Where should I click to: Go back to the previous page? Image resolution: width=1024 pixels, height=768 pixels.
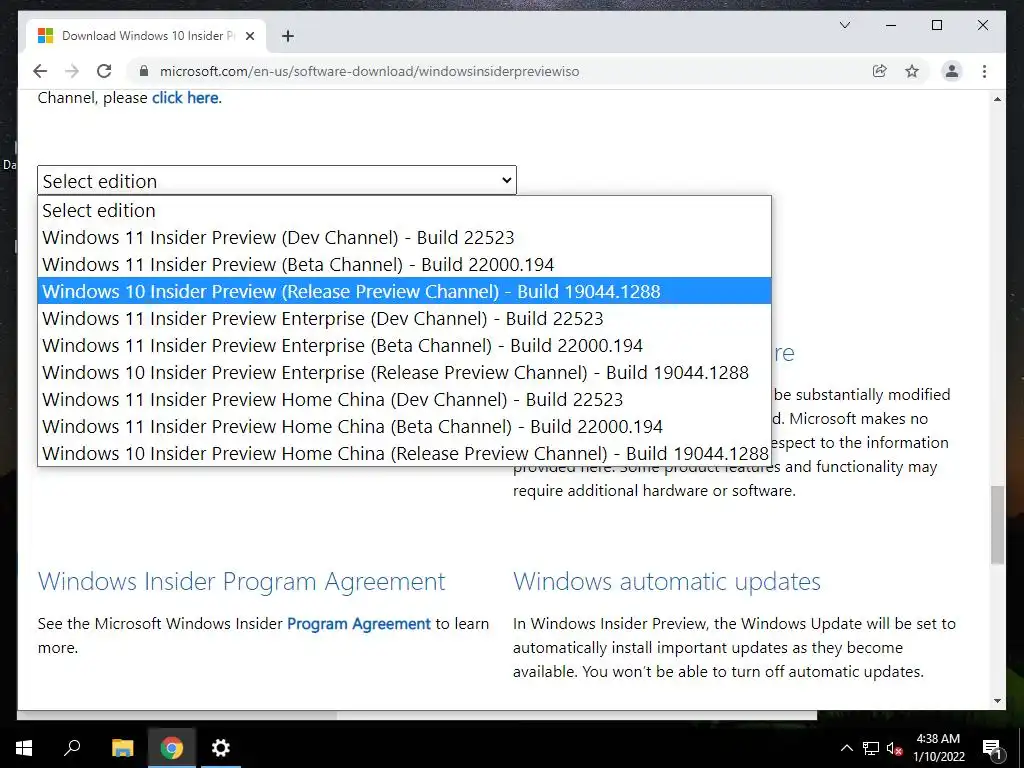tap(40, 71)
